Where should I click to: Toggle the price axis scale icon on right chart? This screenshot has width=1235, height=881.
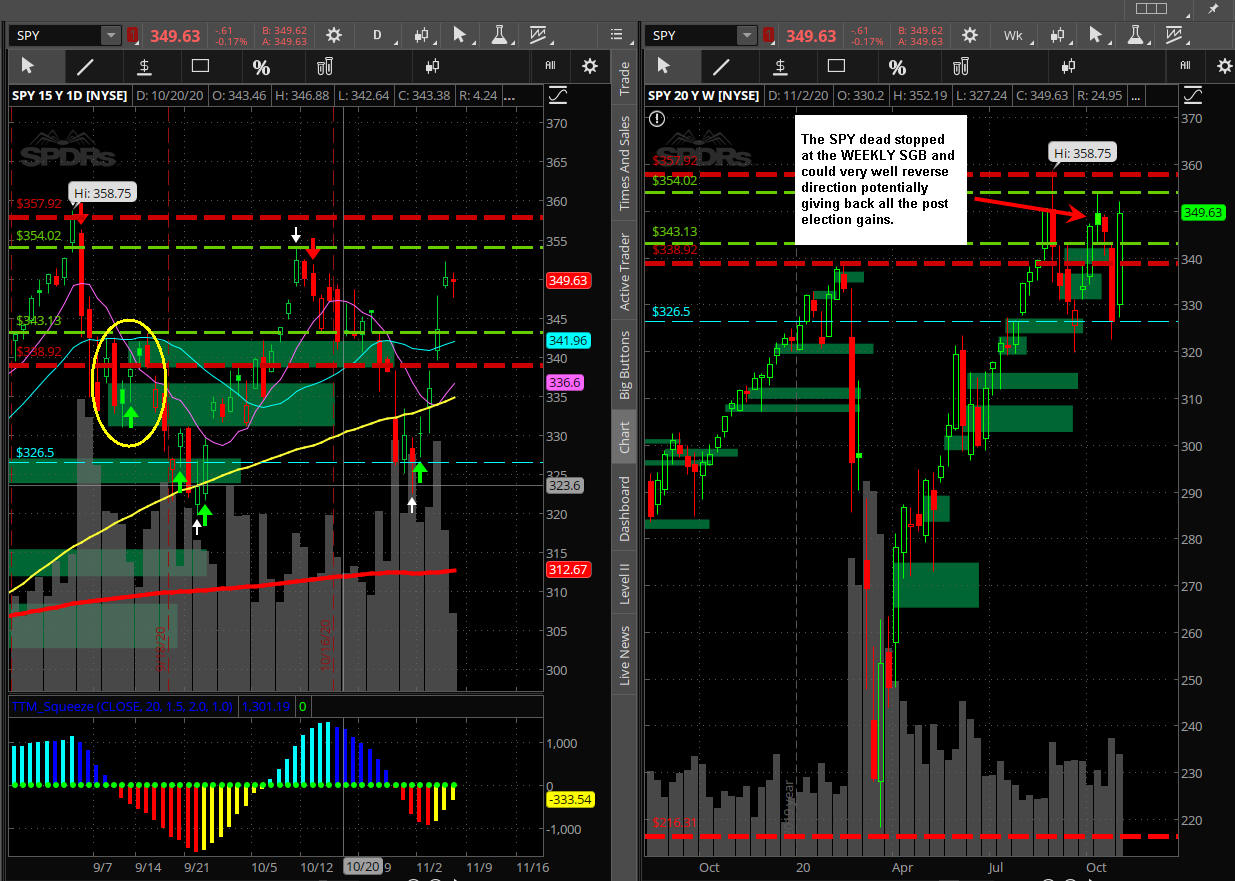coord(1193,96)
